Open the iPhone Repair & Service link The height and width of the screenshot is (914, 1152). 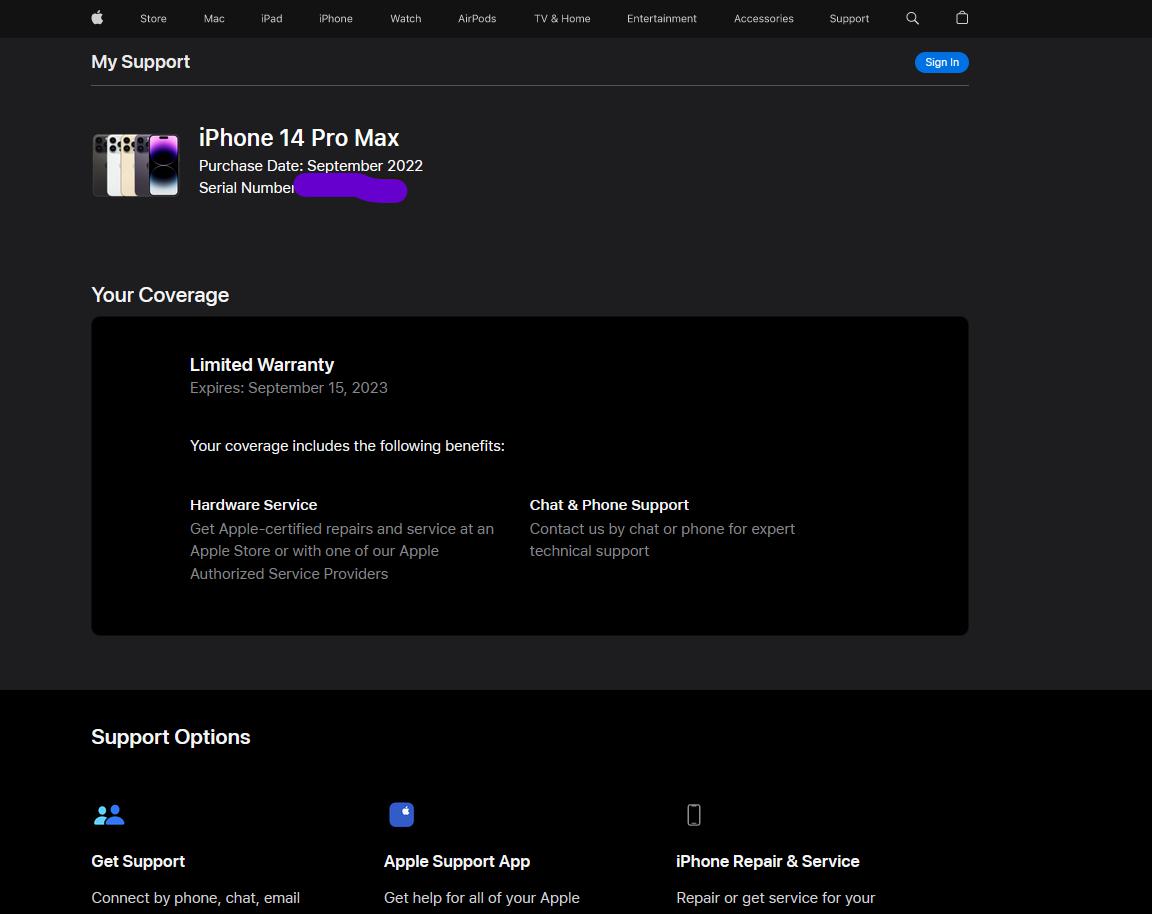coord(768,861)
